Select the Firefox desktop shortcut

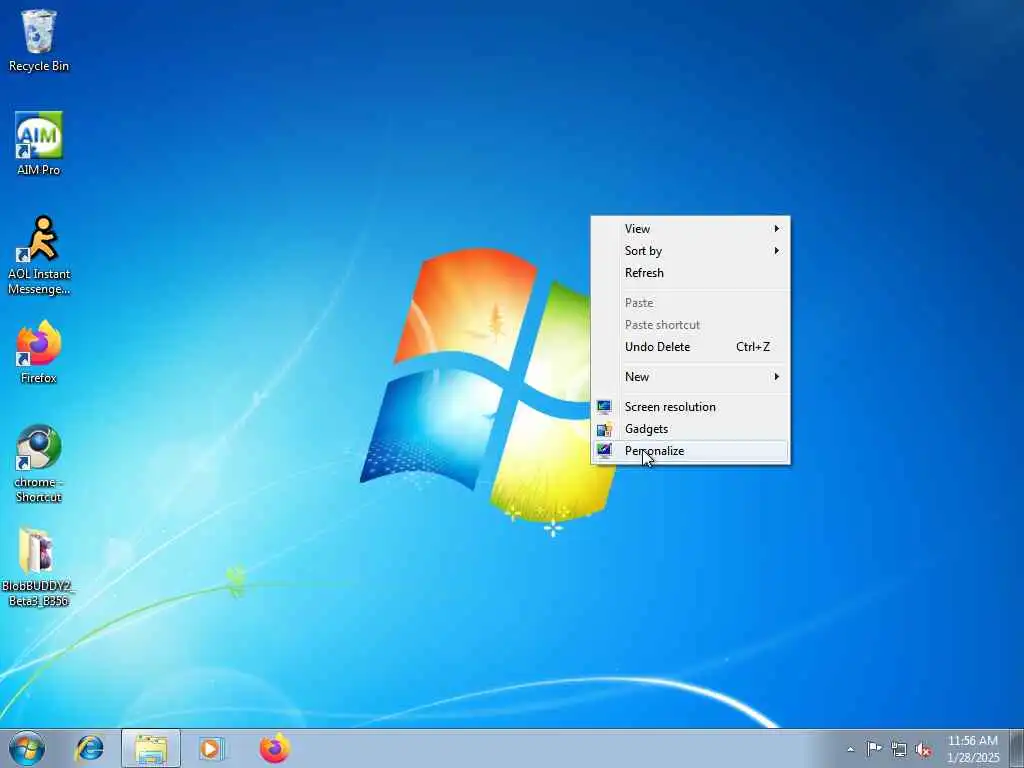39,353
